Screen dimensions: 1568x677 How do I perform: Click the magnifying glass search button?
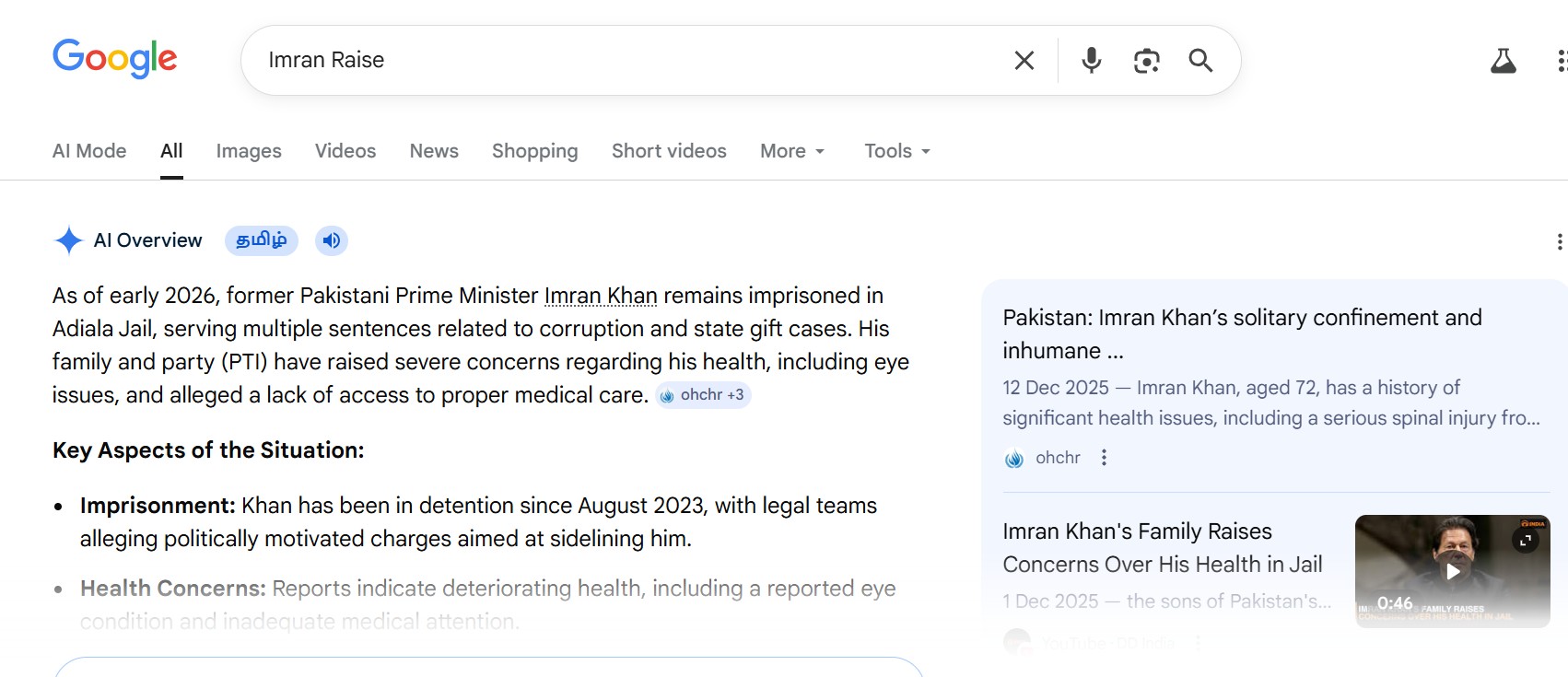1199,61
